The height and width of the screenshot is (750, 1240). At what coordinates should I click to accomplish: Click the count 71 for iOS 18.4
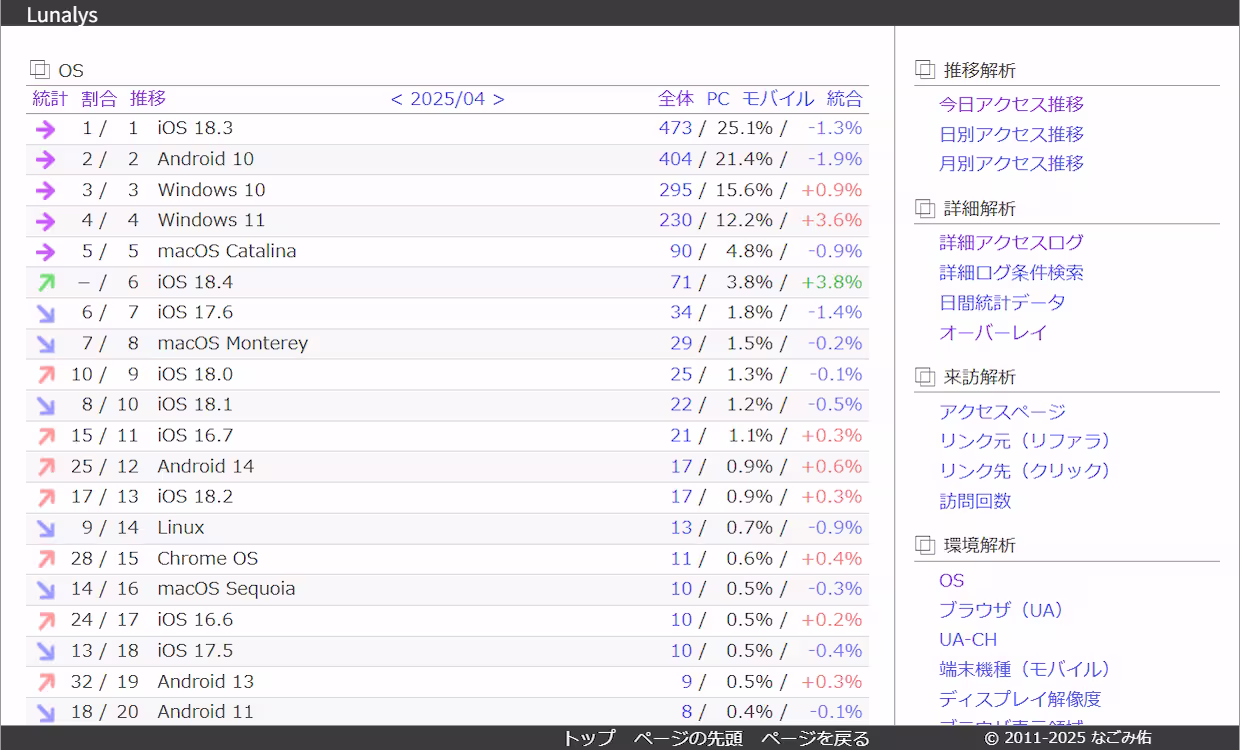click(681, 282)
